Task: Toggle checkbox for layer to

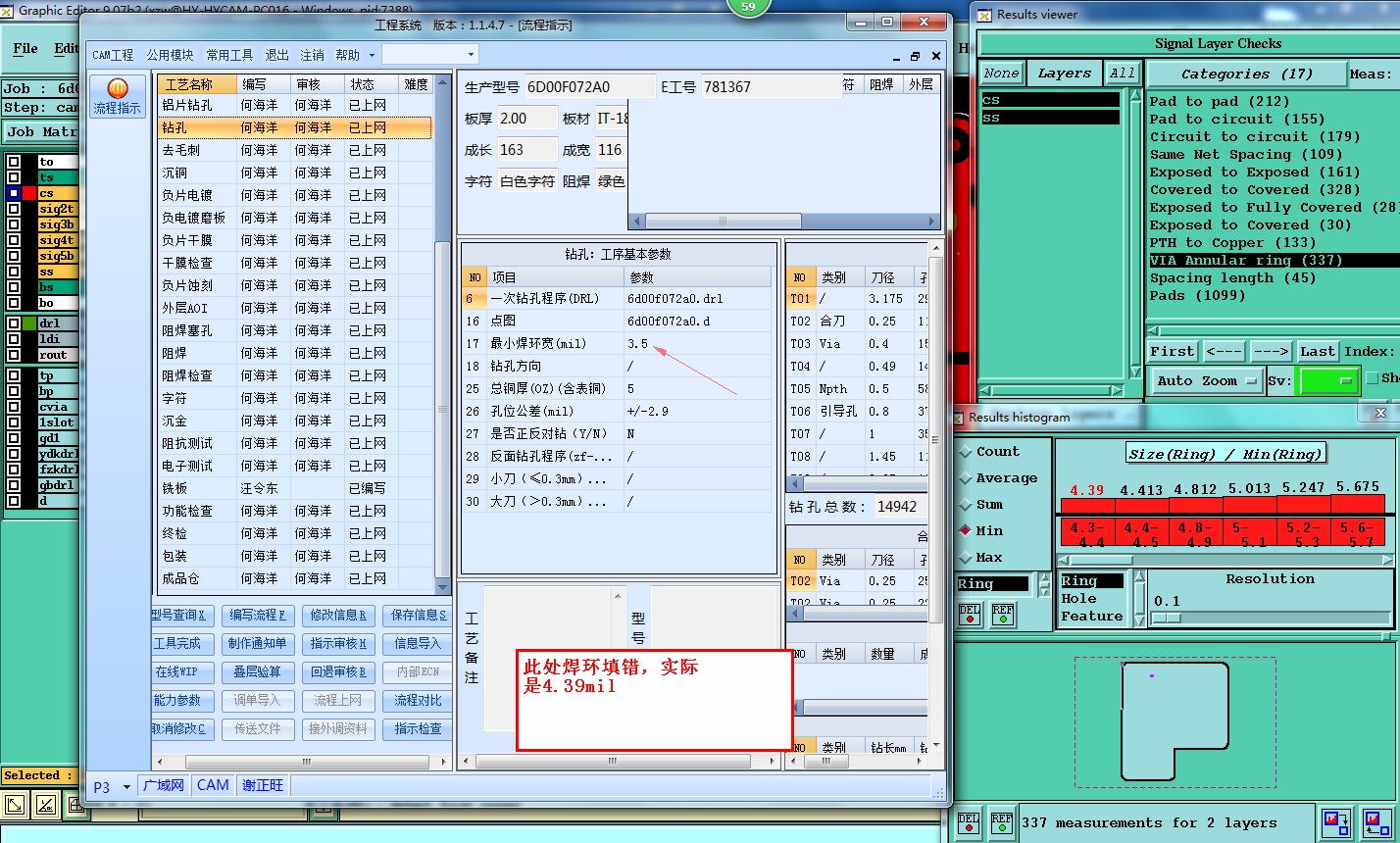Action: point(14,162)
